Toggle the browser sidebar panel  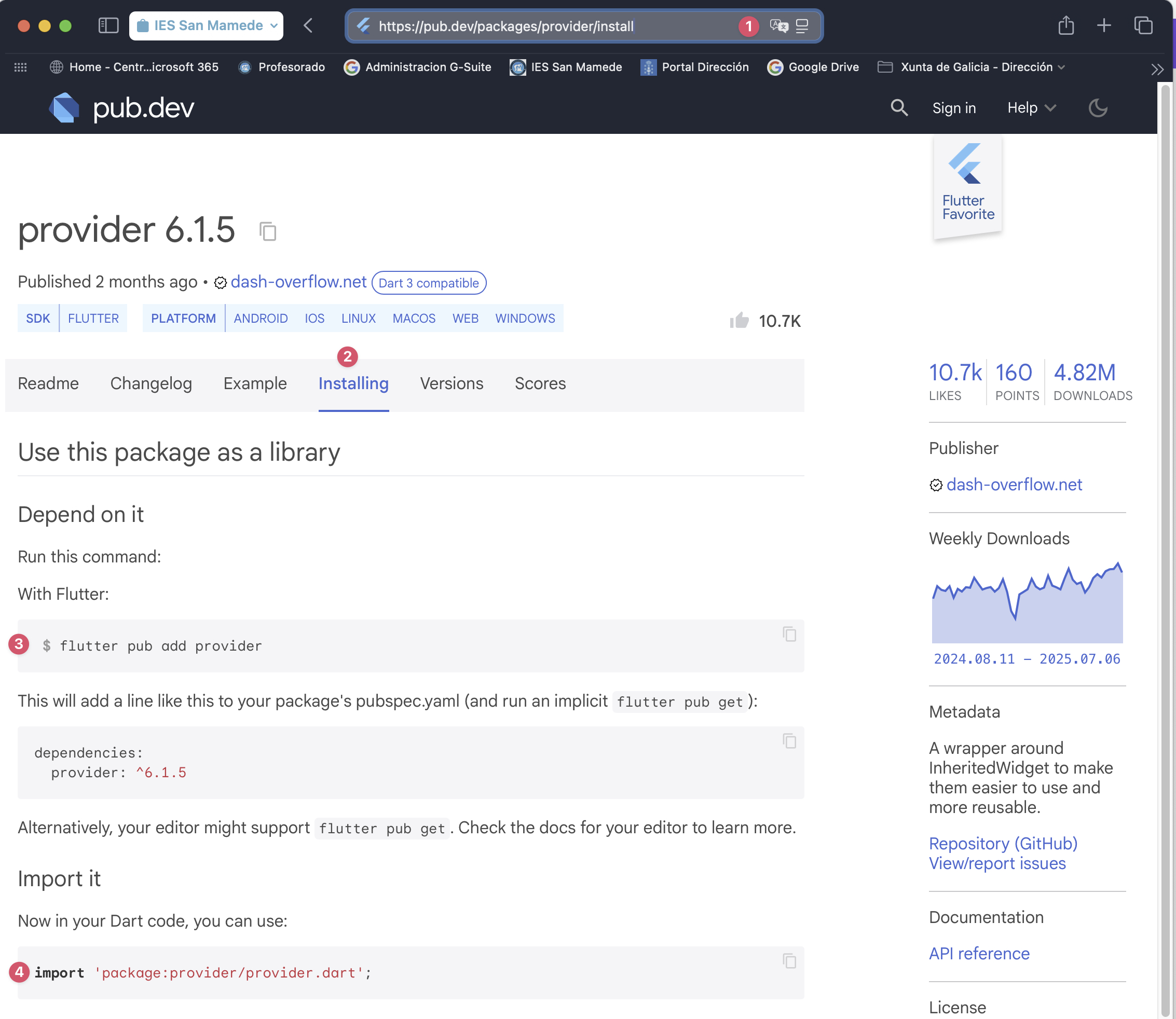pyautogui.click(x=108, y=25)
